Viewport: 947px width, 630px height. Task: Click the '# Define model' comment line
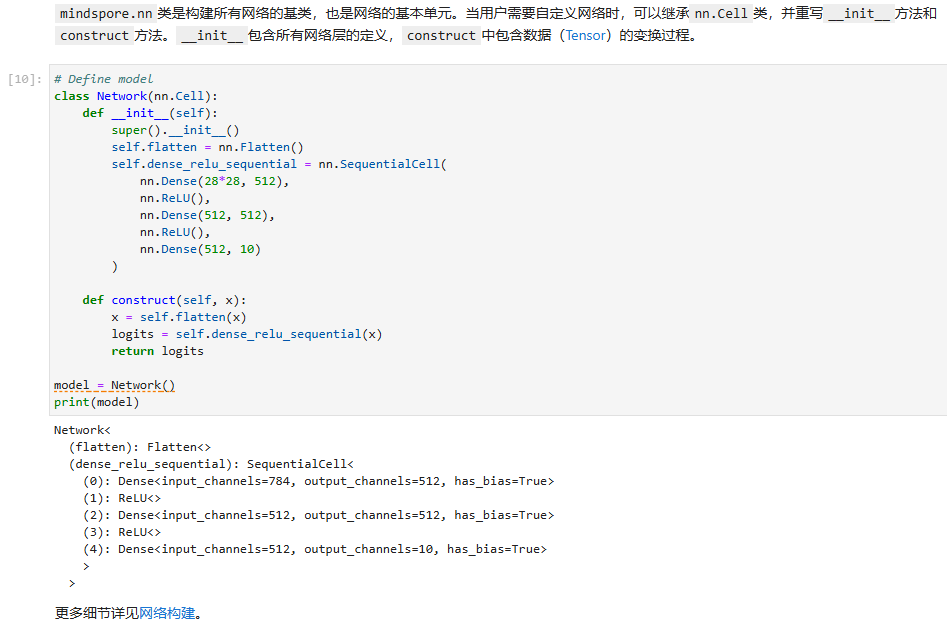coord(103,79)
